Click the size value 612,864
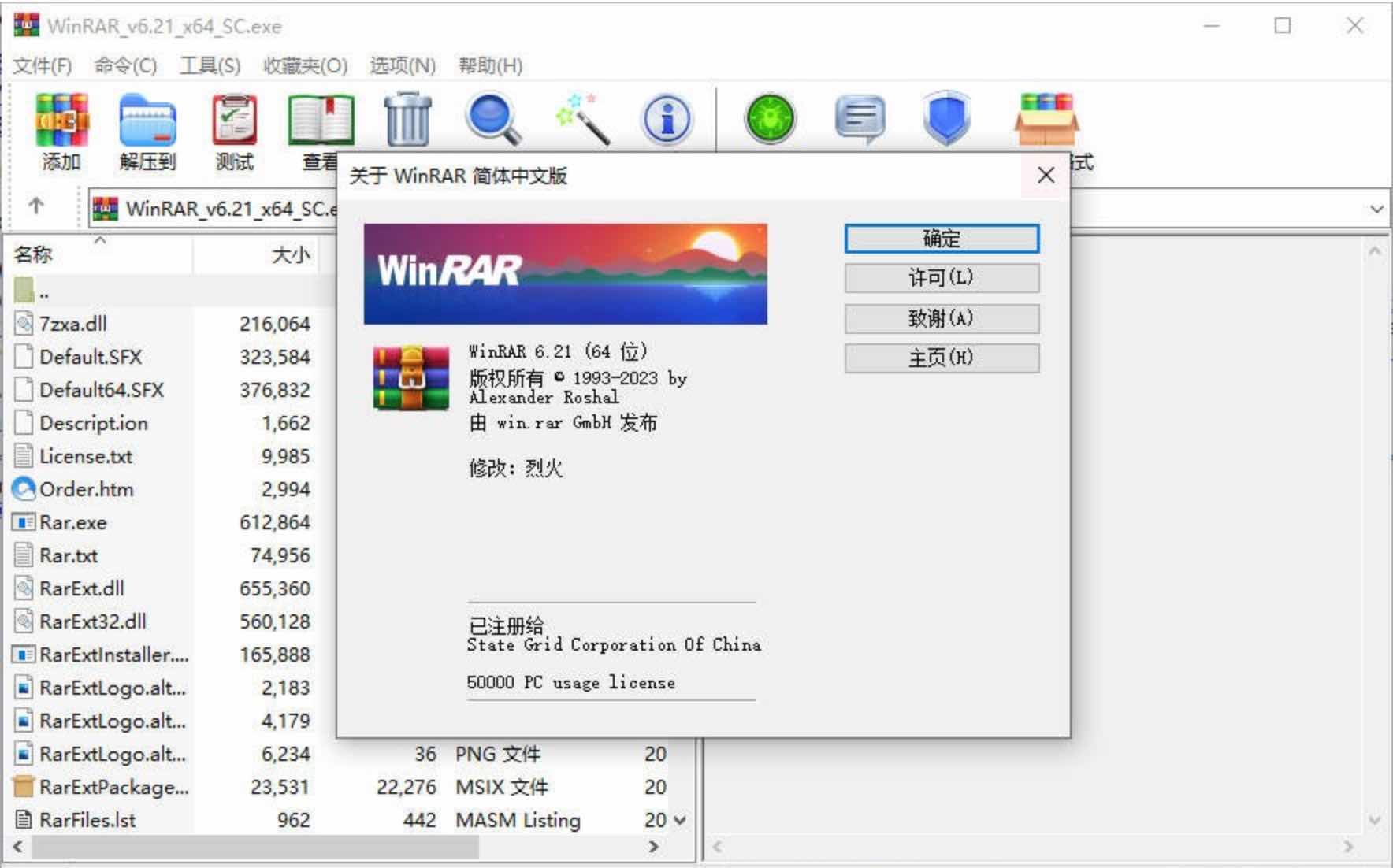1393x868 pixels. pyautogui.click(x=275, y=522)
